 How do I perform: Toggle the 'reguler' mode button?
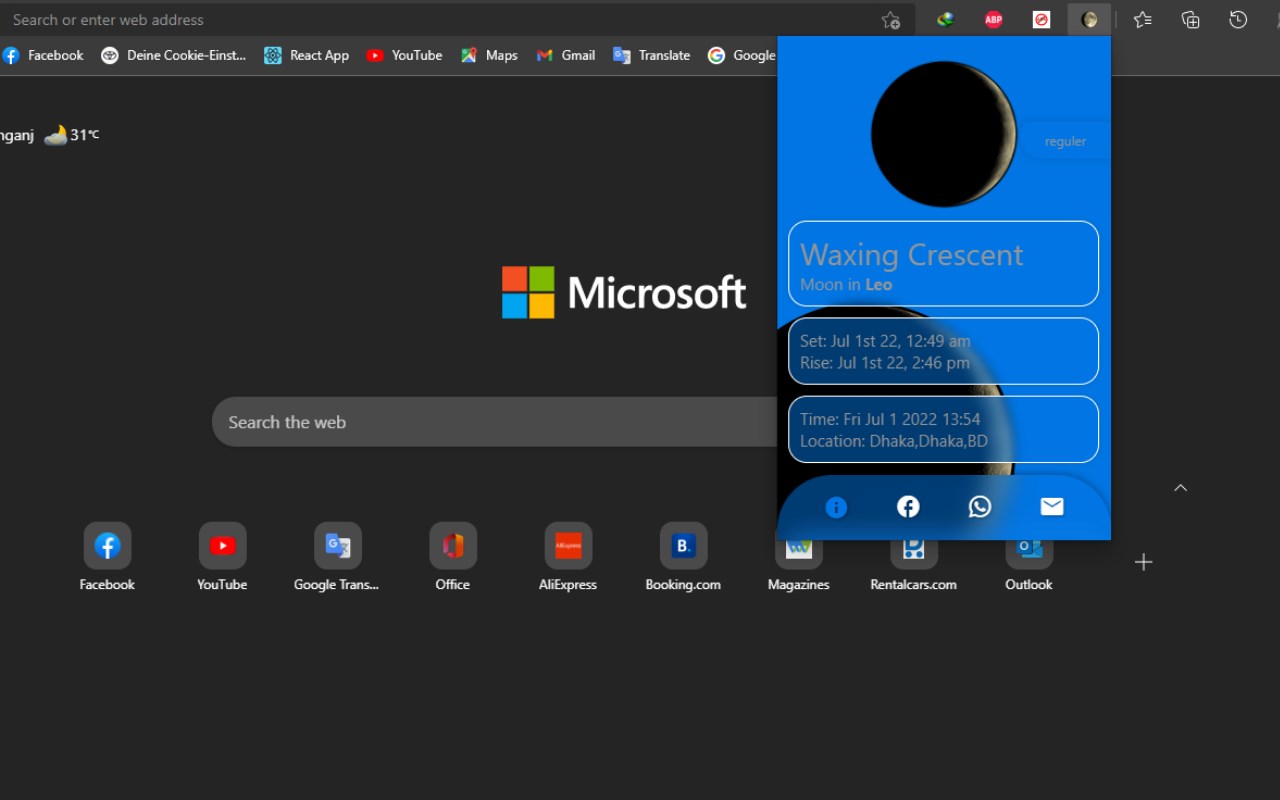click(x=1065, y=141)
